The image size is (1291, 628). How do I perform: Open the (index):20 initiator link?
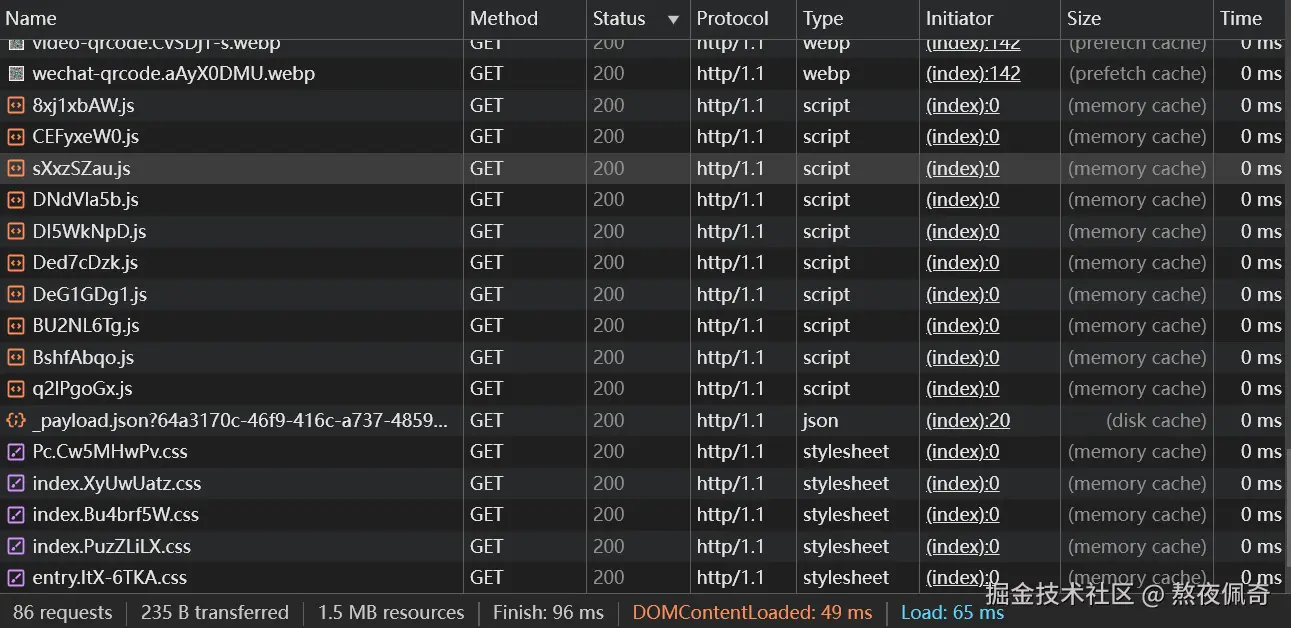click(x=968, y=420)
